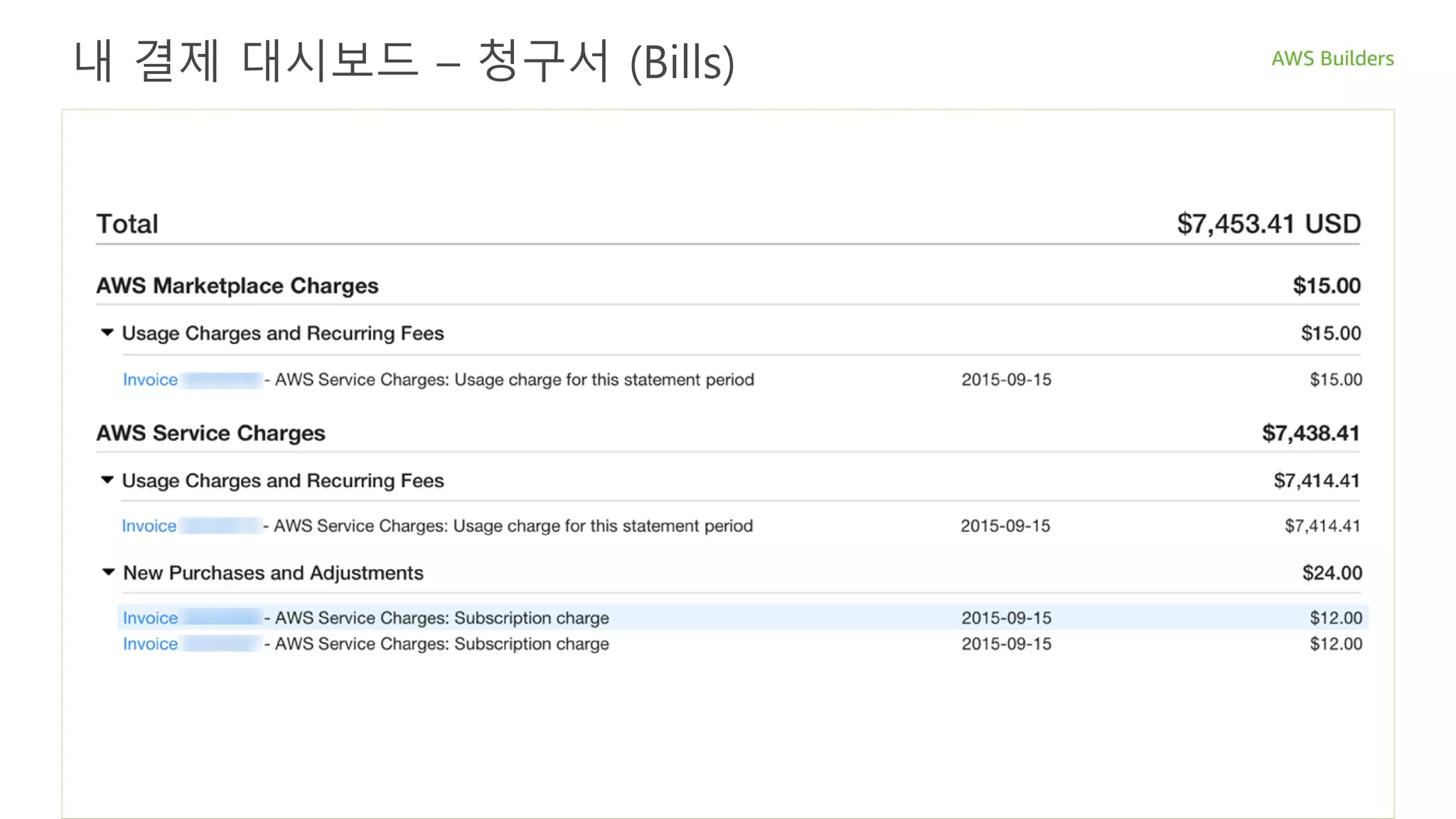The image size is (1456, 819).
Task: Click the AWS Service Charges heading
Action: pos(211,433)
